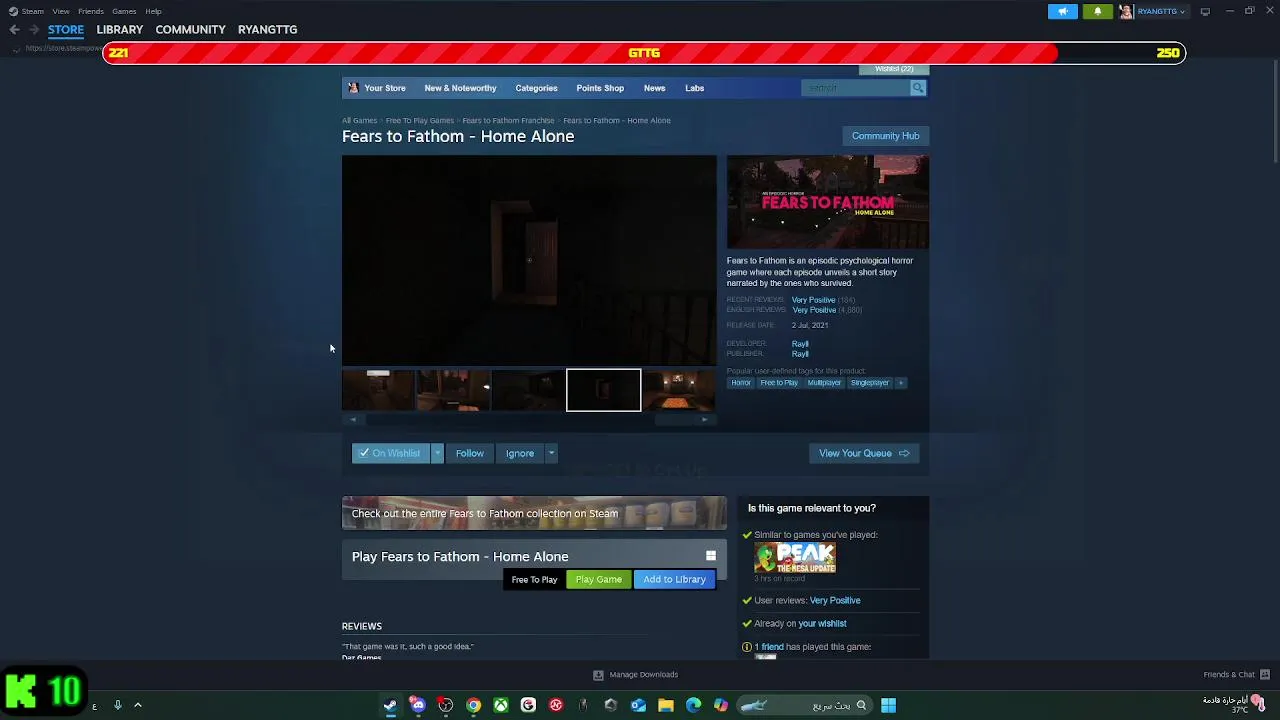Switch to Big Picture mode icon
1280x720 pixels.
tap(1205, 11)
